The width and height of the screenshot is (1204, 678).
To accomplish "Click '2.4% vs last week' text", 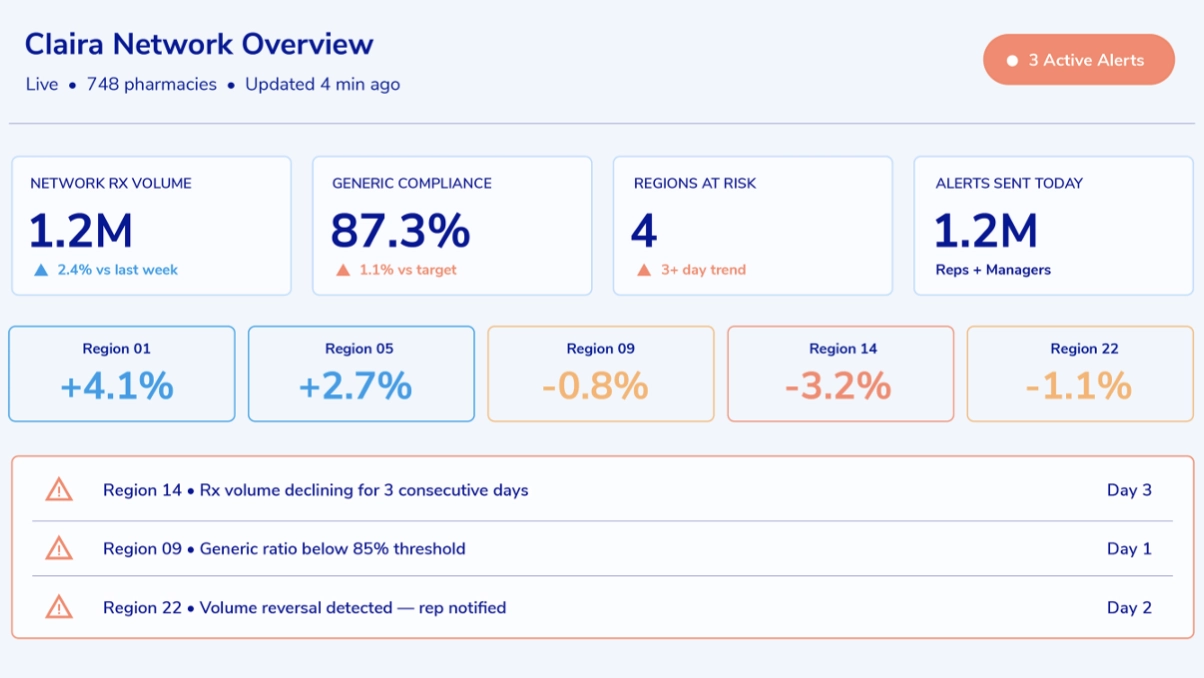I will pos(118,270).
